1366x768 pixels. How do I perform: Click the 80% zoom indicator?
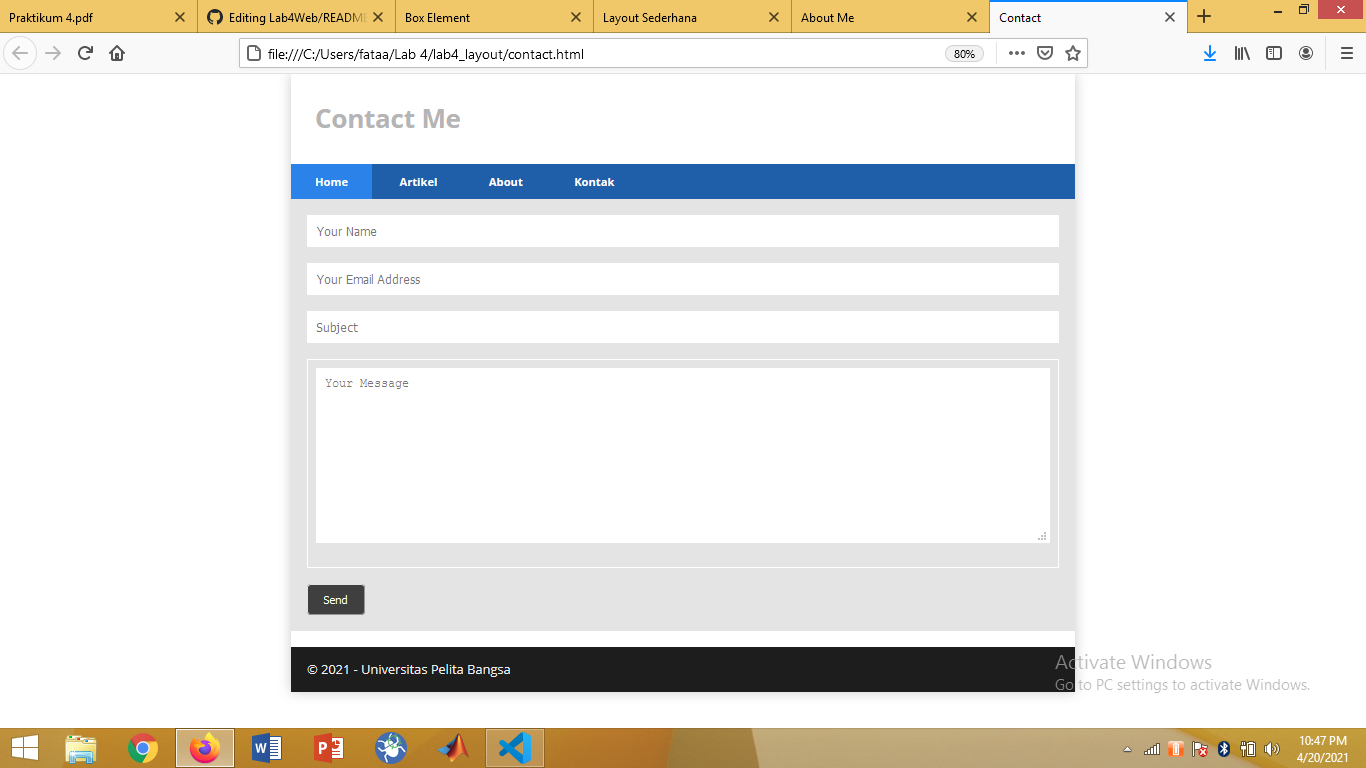coord(964,53)
